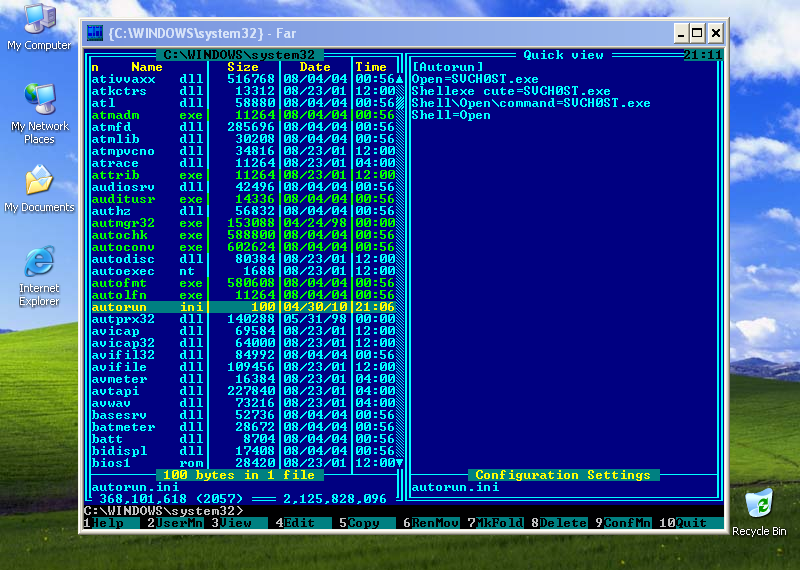
Task: Select the avicap32 dll file row
Action: pos(243,343)
